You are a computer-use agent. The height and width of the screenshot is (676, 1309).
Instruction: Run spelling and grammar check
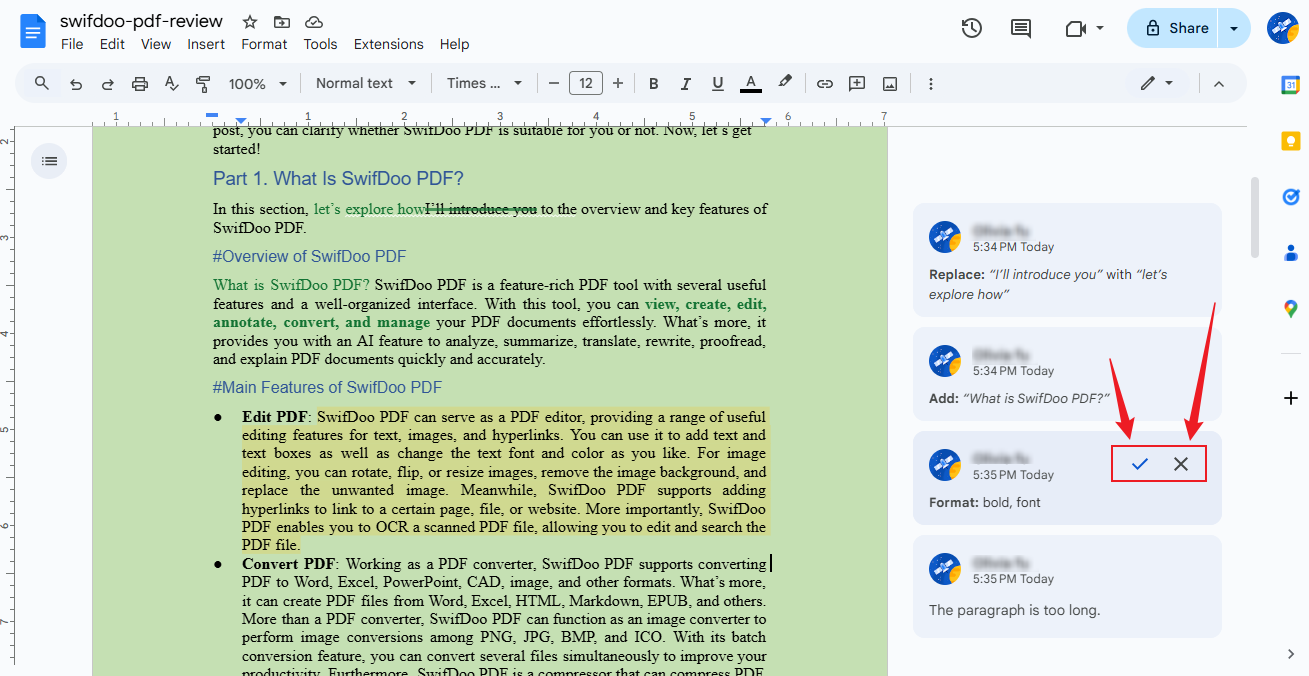coord(171,84)
